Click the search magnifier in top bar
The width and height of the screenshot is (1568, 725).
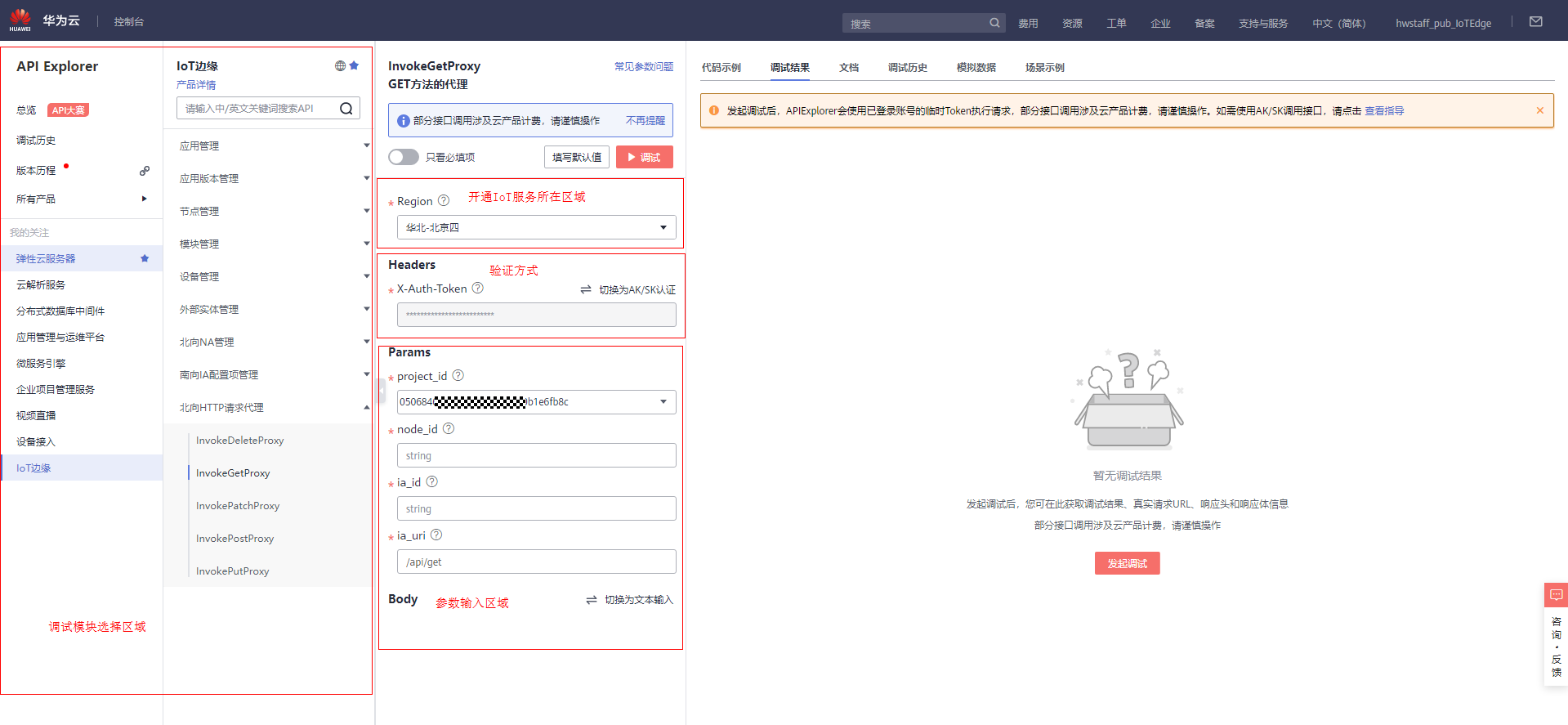click(994, 23)
